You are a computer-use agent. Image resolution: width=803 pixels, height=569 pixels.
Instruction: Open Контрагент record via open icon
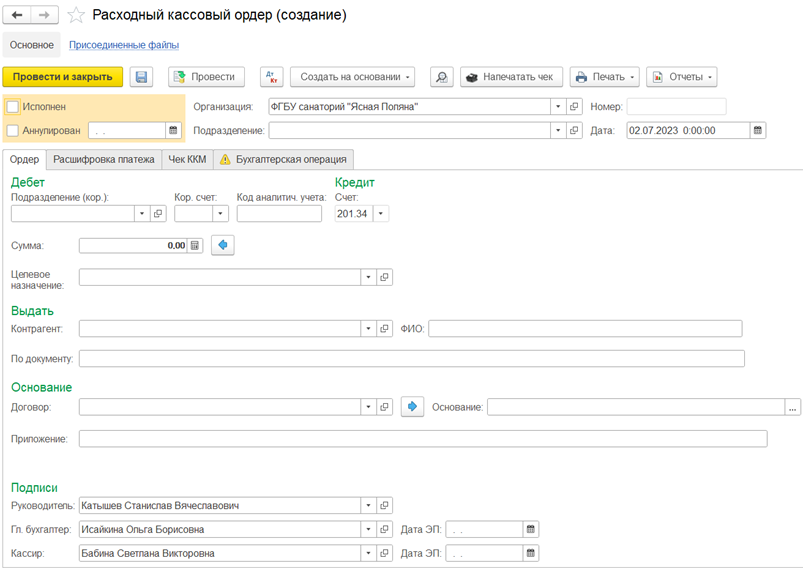[384, 329]
